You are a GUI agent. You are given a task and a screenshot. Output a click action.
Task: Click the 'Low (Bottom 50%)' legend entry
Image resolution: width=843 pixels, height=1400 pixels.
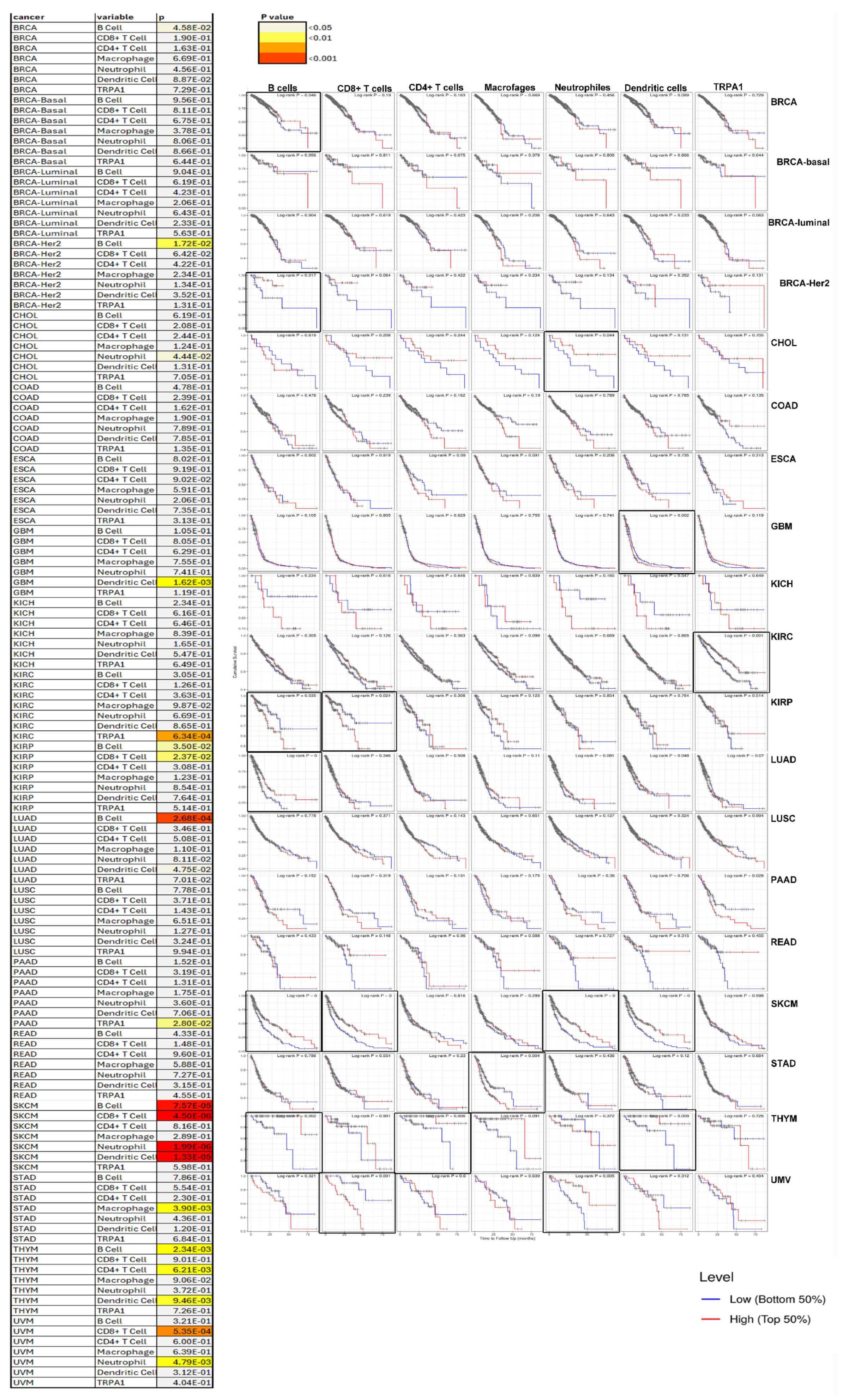point(764,1299)
